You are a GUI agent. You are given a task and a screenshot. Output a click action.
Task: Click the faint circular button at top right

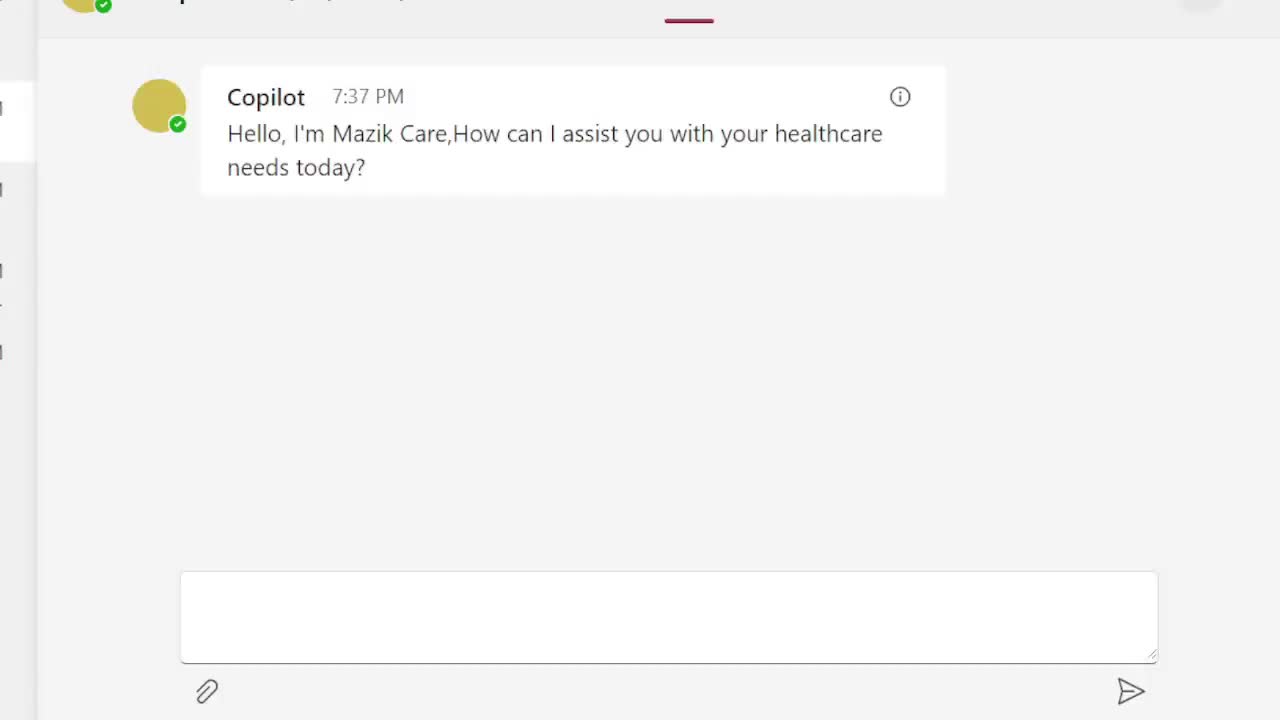pos(1201,4)
